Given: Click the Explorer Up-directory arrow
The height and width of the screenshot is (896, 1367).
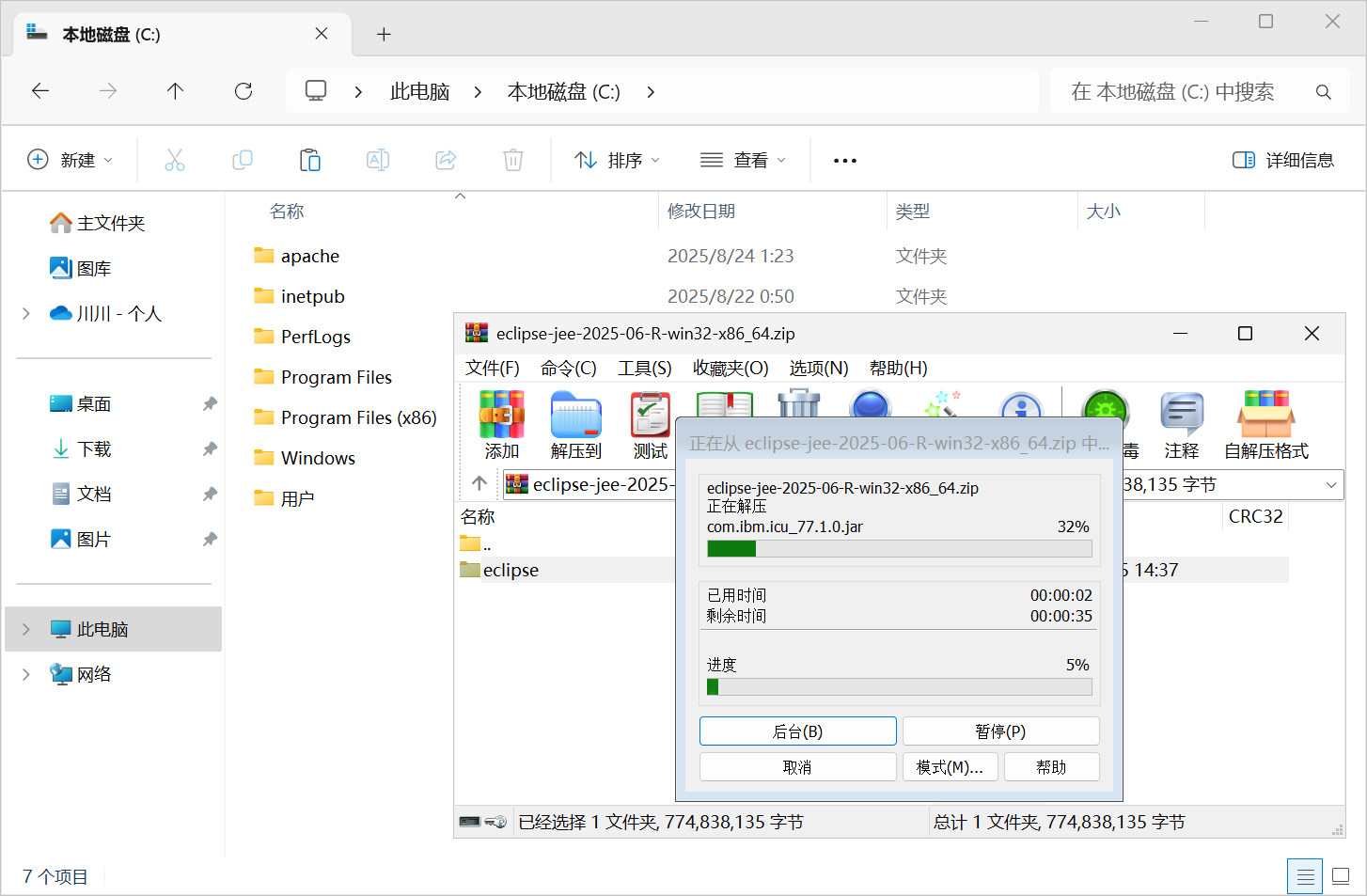Looking at the screenshot, I should click(x=175, y=91).
